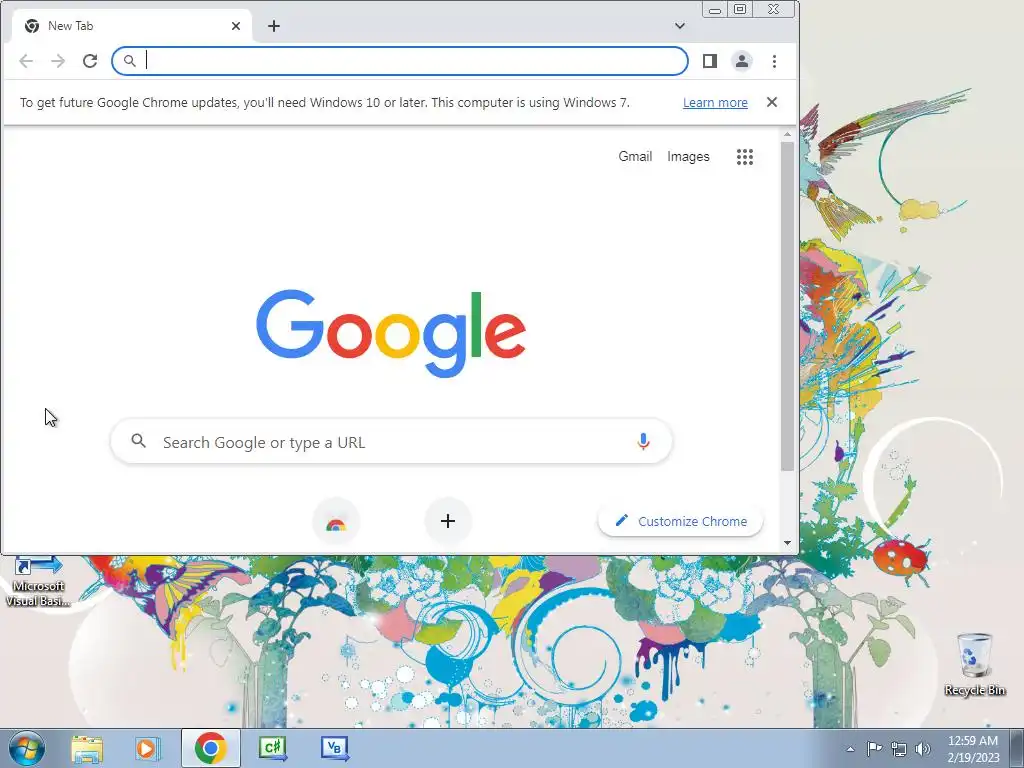1024x768 pixels.
Task: Open network tray icon
Action: click(x=899, y=749)
